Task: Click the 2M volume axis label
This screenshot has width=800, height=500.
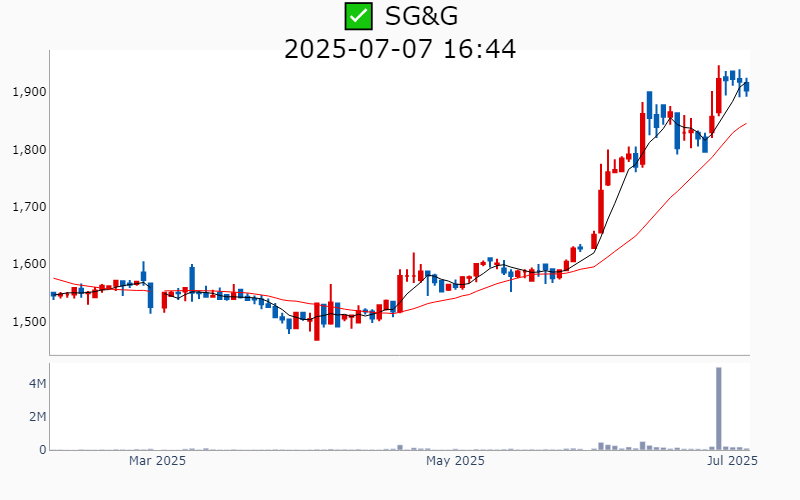Action: click(37, 417)
